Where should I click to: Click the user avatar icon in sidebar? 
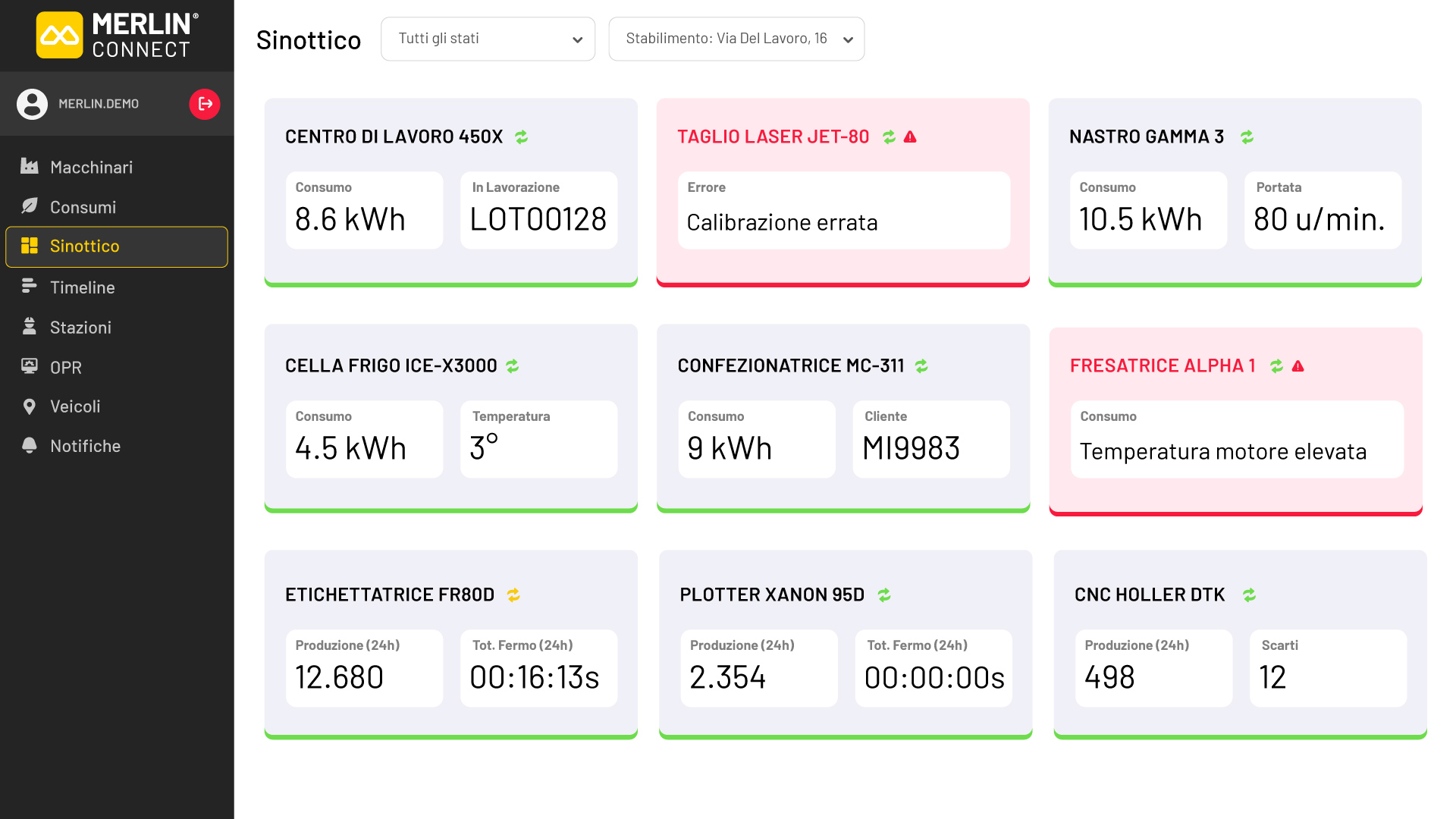(x=32, y=104)
